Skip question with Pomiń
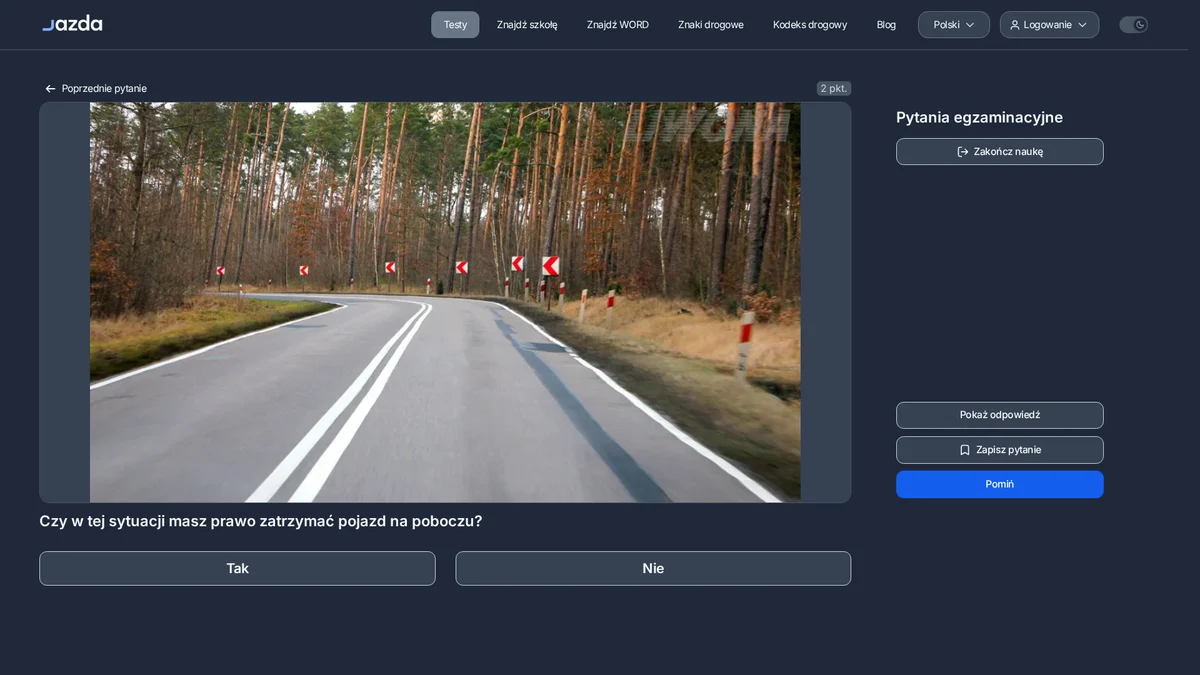Viewport: 1200px width, 675px height. tap(1000, 484)
